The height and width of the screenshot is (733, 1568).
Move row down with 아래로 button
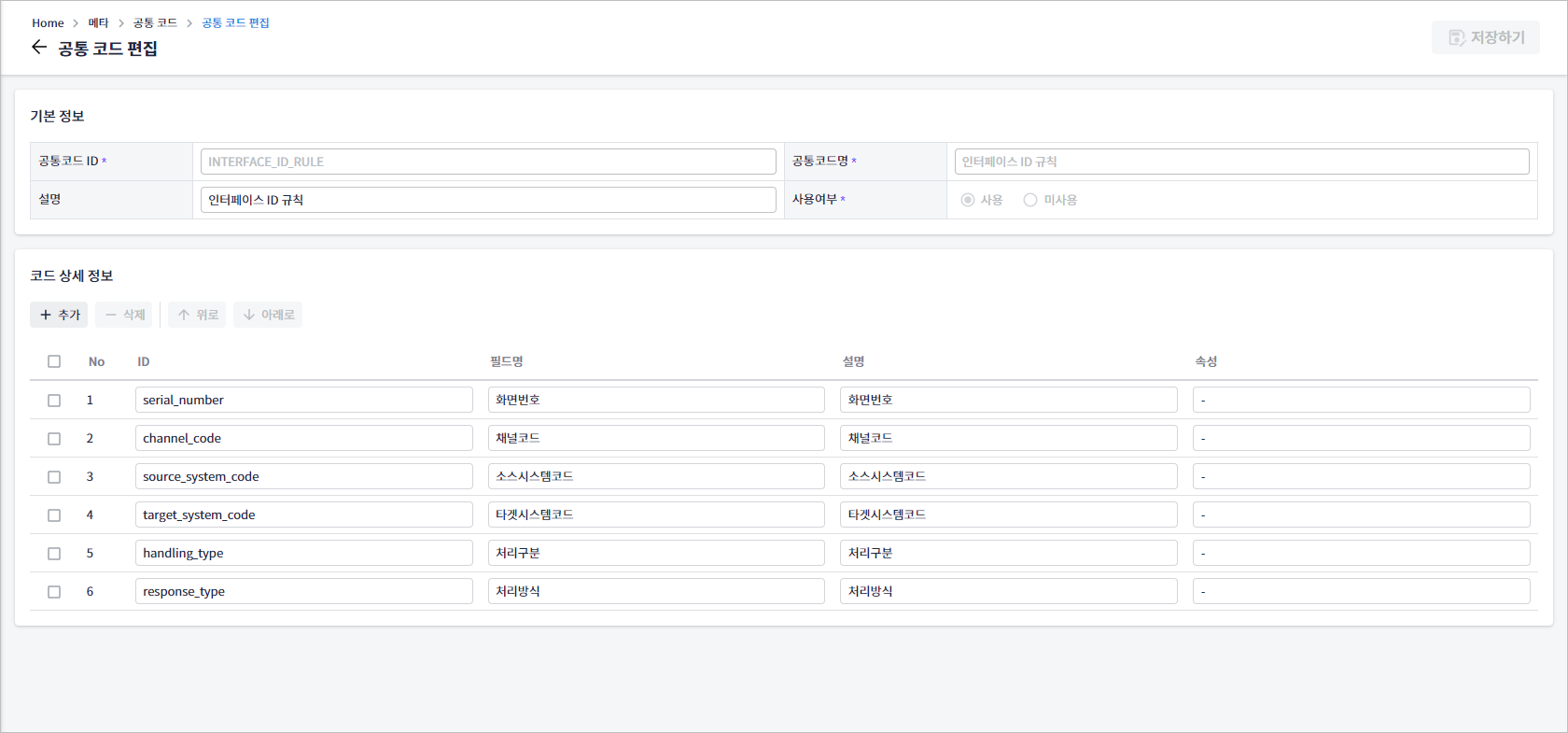[x=268, y=315]
